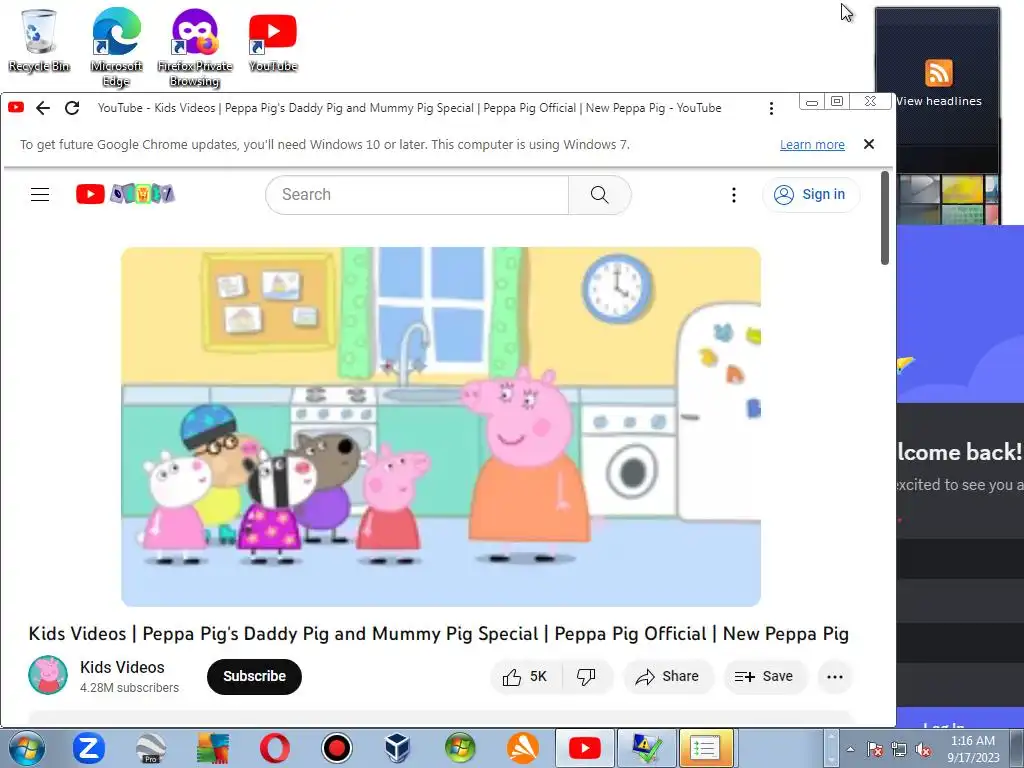Click the search magnifier button
1024x768 pixels.
click(600, 195)
